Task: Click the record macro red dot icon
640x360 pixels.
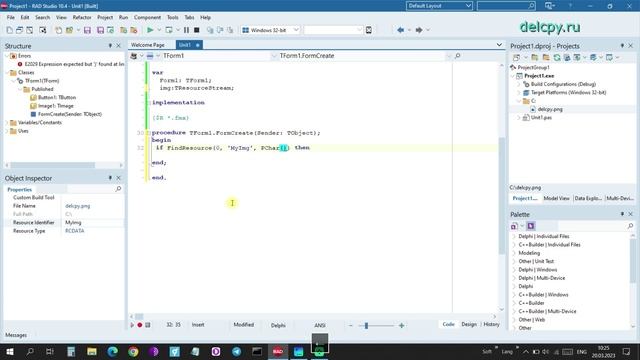Action: [140, 325]
